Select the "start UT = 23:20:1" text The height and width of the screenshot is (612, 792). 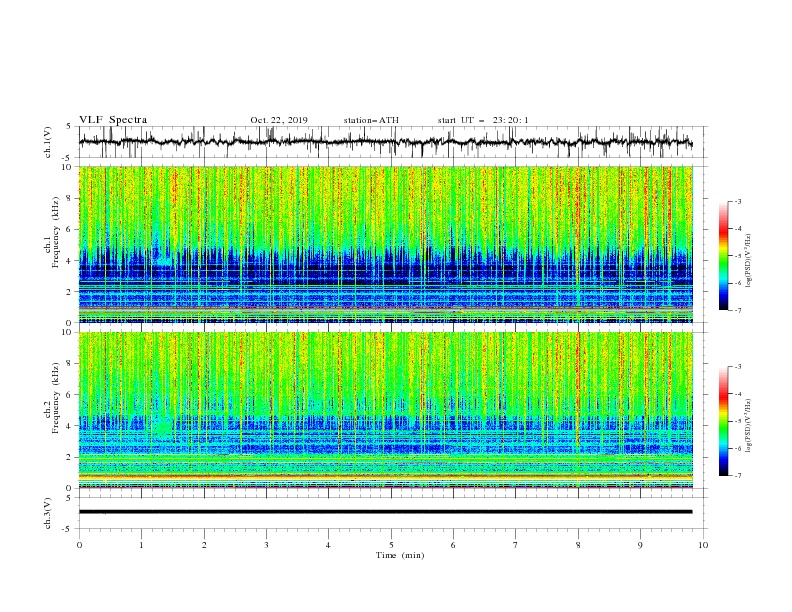[x=483, y=120]
